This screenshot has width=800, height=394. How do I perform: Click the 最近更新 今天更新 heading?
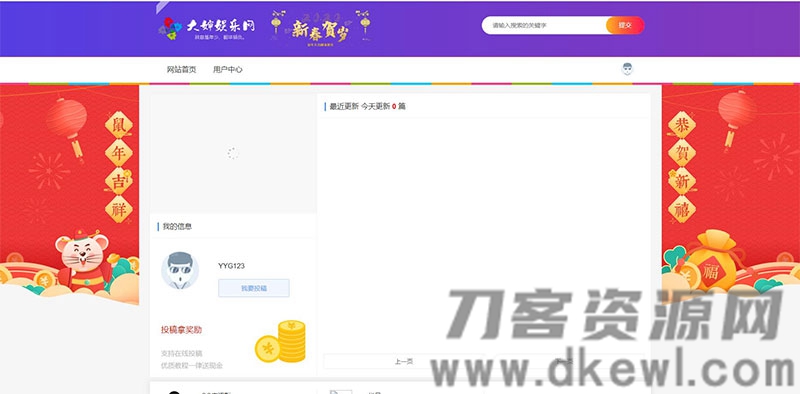coord(367,107)
